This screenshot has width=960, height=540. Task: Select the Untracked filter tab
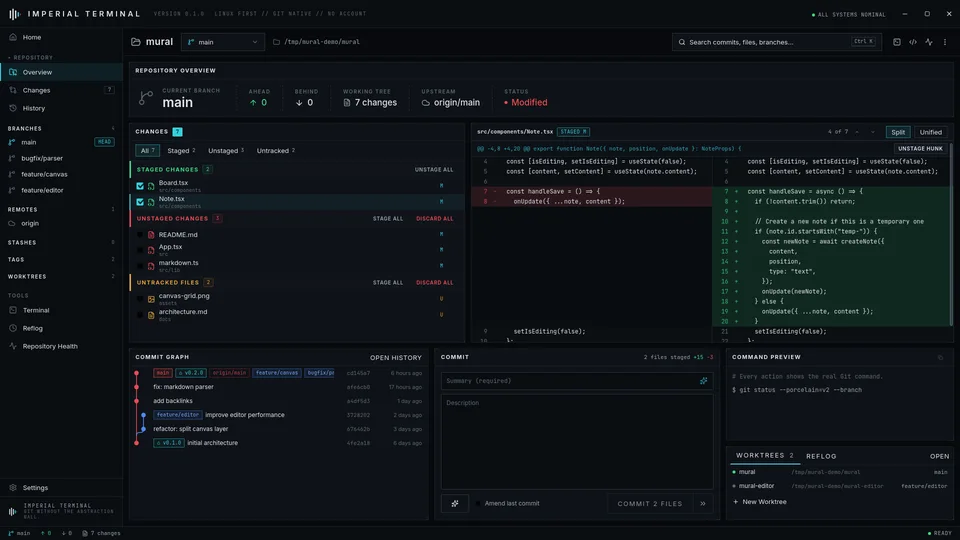point(276,151)
